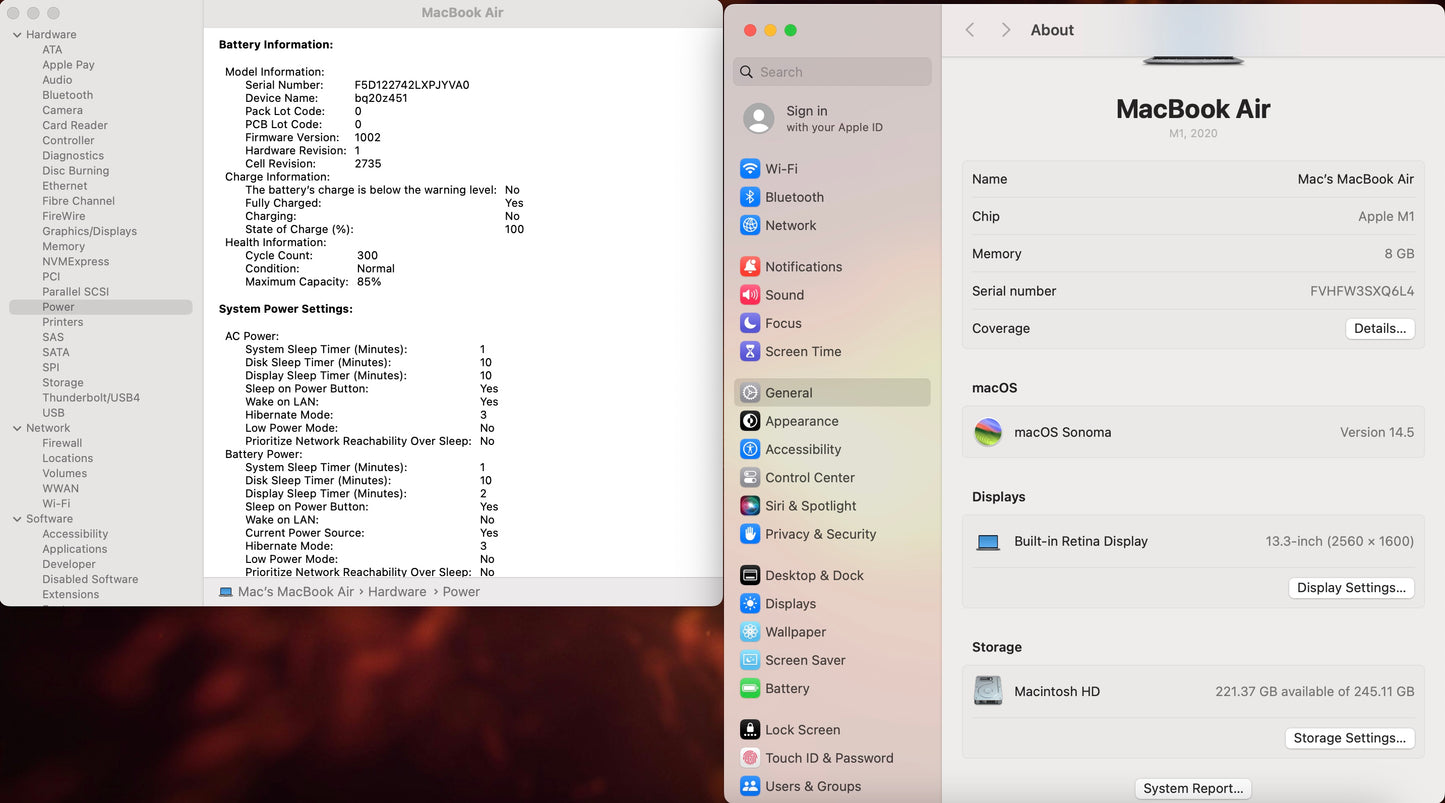Open Focus moon icon
This screenshot has width=1445, height=803.
point(750,323)
